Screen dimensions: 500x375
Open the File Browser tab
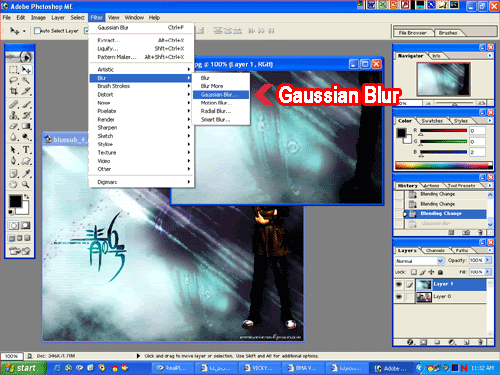413,33
